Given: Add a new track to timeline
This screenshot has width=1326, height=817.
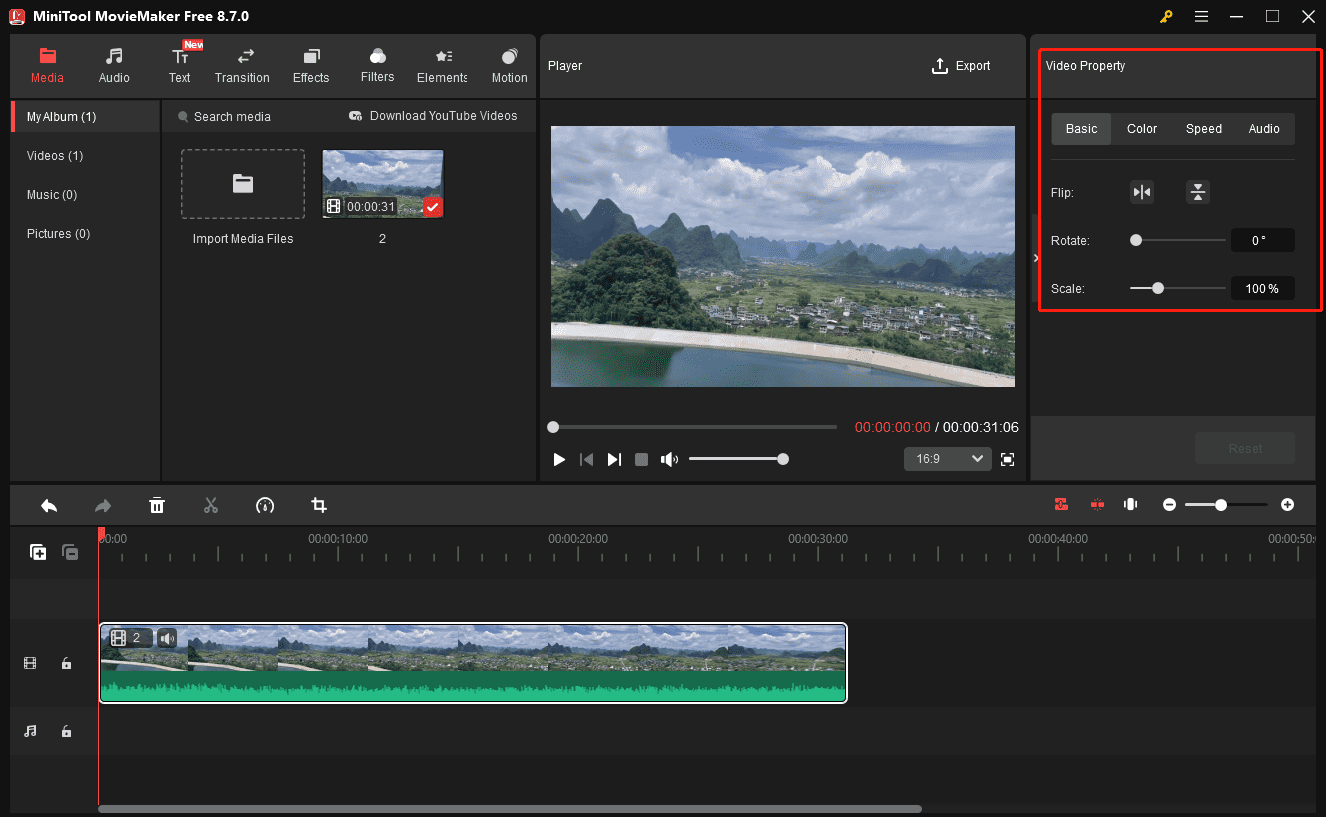Looking at the screenshot, I should 38,552.
